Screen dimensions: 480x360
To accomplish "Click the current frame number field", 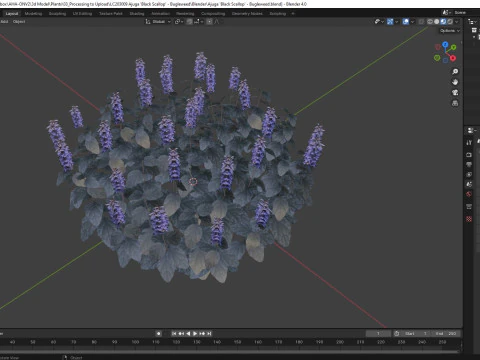I will point(378,333).
